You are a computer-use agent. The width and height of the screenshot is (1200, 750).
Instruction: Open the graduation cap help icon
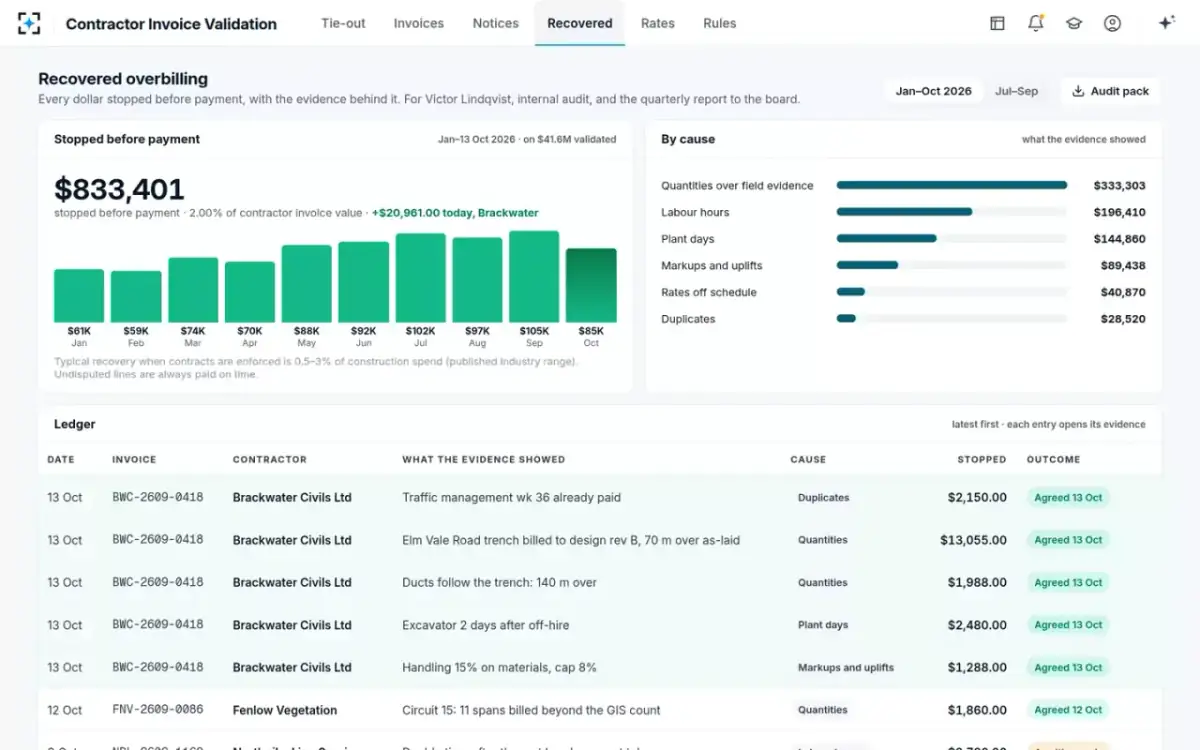pyautogui.click(x=1074, y=23)
